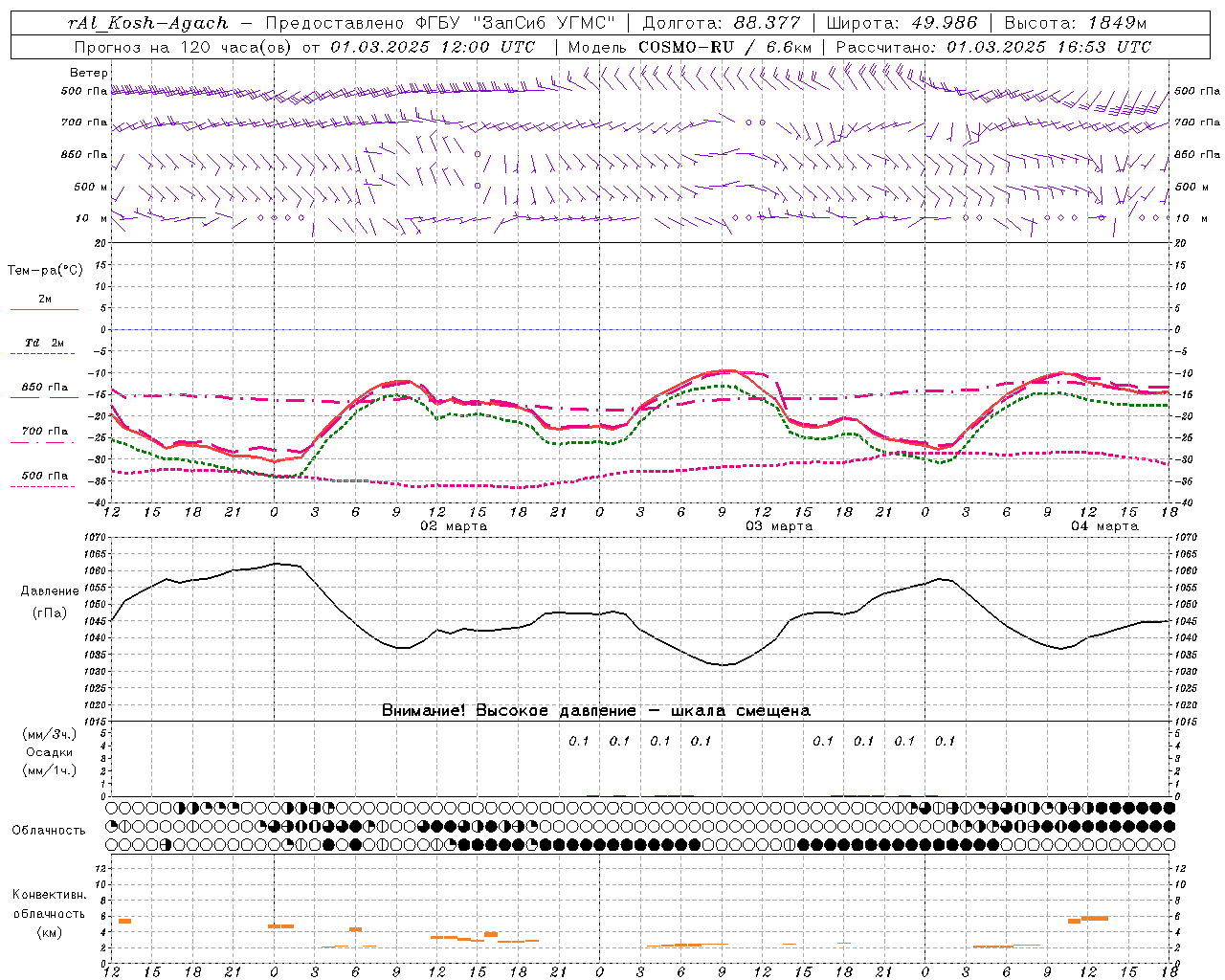The width and height of the screenshot is (1225, 980).
Task: Click the station title rAl_Kosh-Agach
Action: pyautogui.click(x=148, y=23)
